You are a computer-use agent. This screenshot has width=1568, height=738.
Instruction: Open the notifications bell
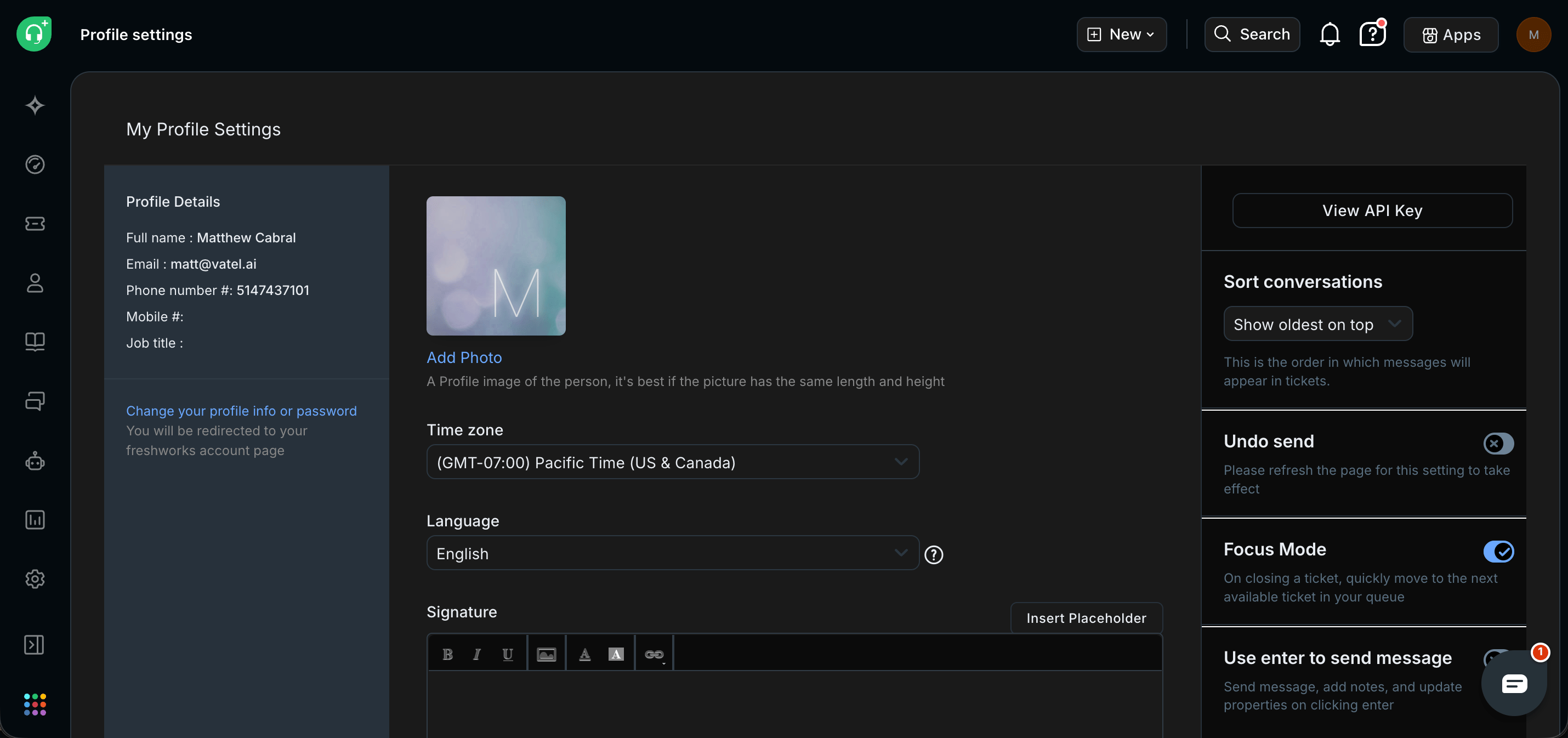pyautogui.click(x=1330, y=34)
